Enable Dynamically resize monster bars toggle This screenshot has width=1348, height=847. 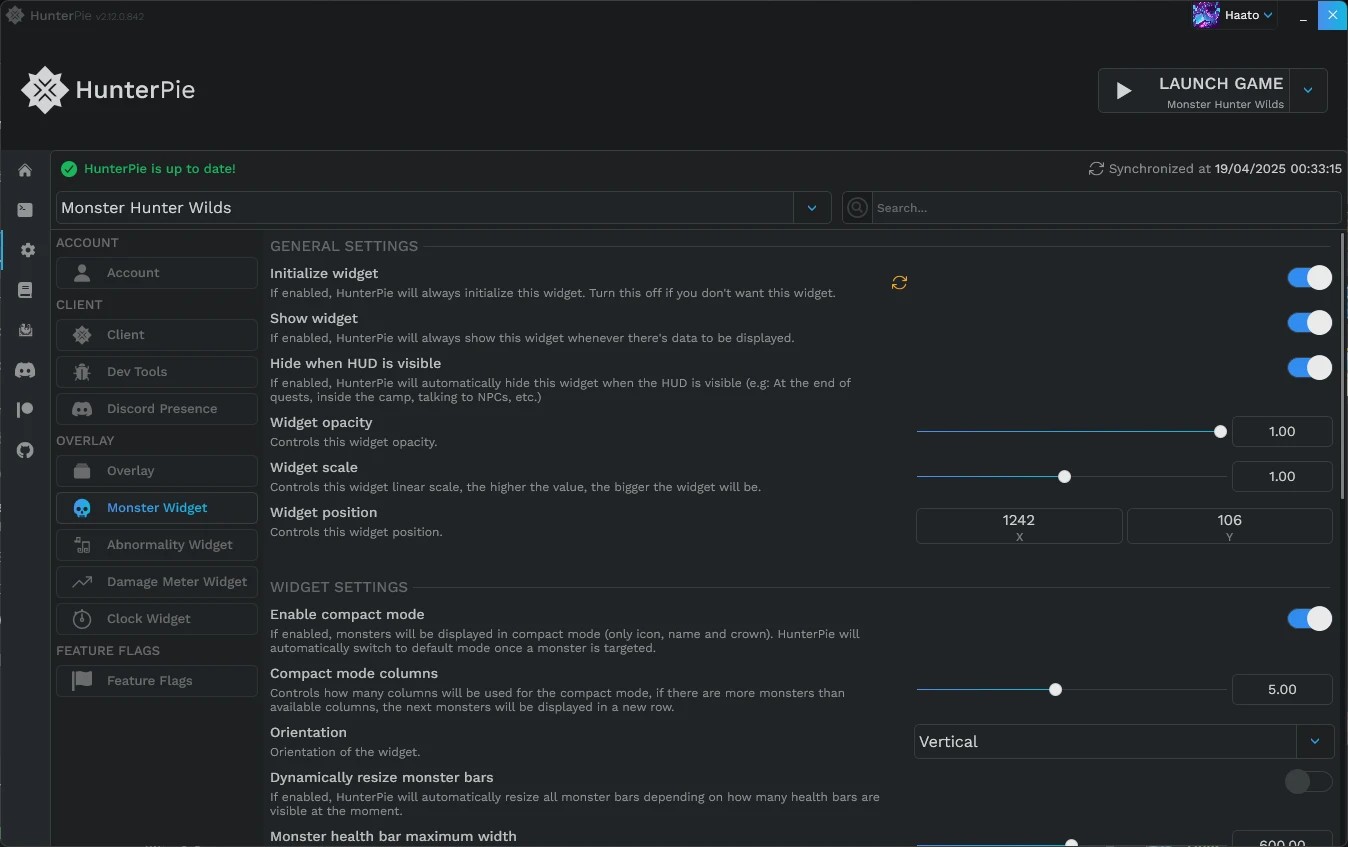[1309, 781]
